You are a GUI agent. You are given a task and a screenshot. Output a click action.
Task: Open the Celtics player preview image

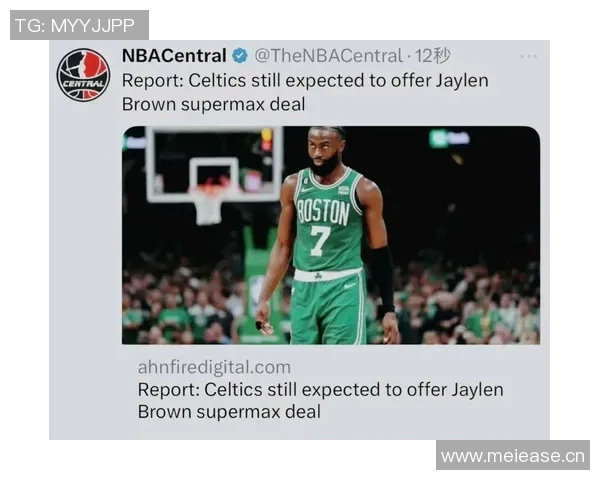pos(331,235)
